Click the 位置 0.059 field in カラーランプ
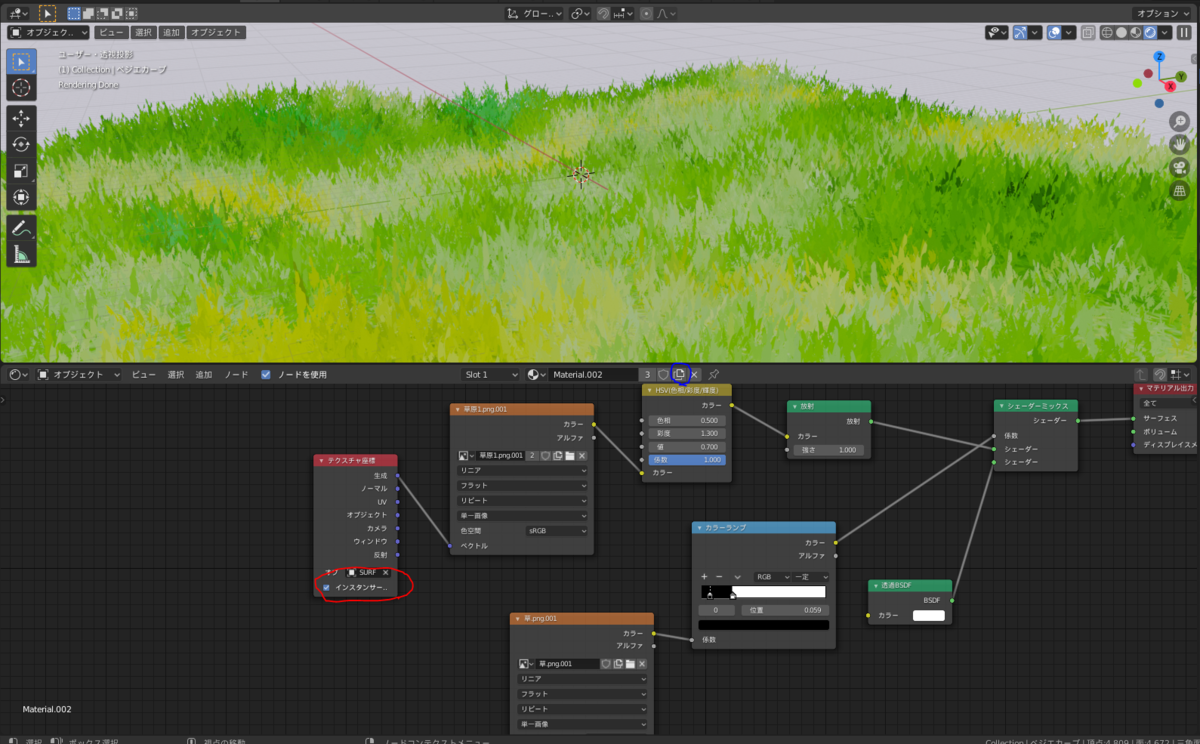Screen dimensions: 1200x744 point(785,609)
